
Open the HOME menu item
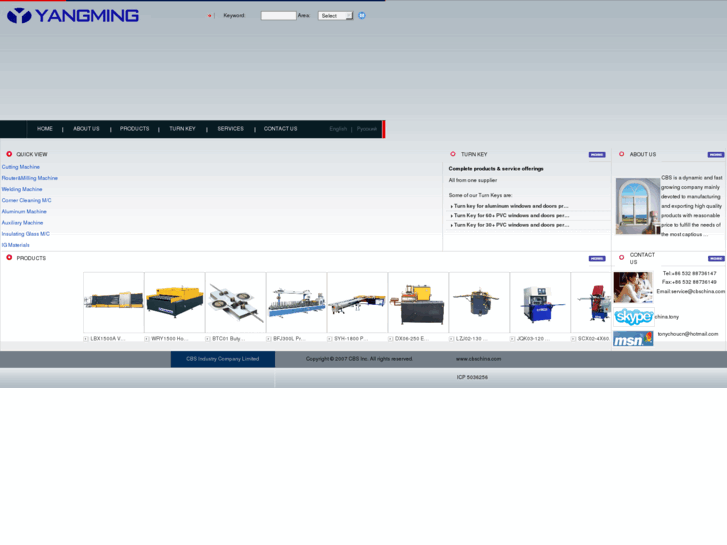point(45,128)
